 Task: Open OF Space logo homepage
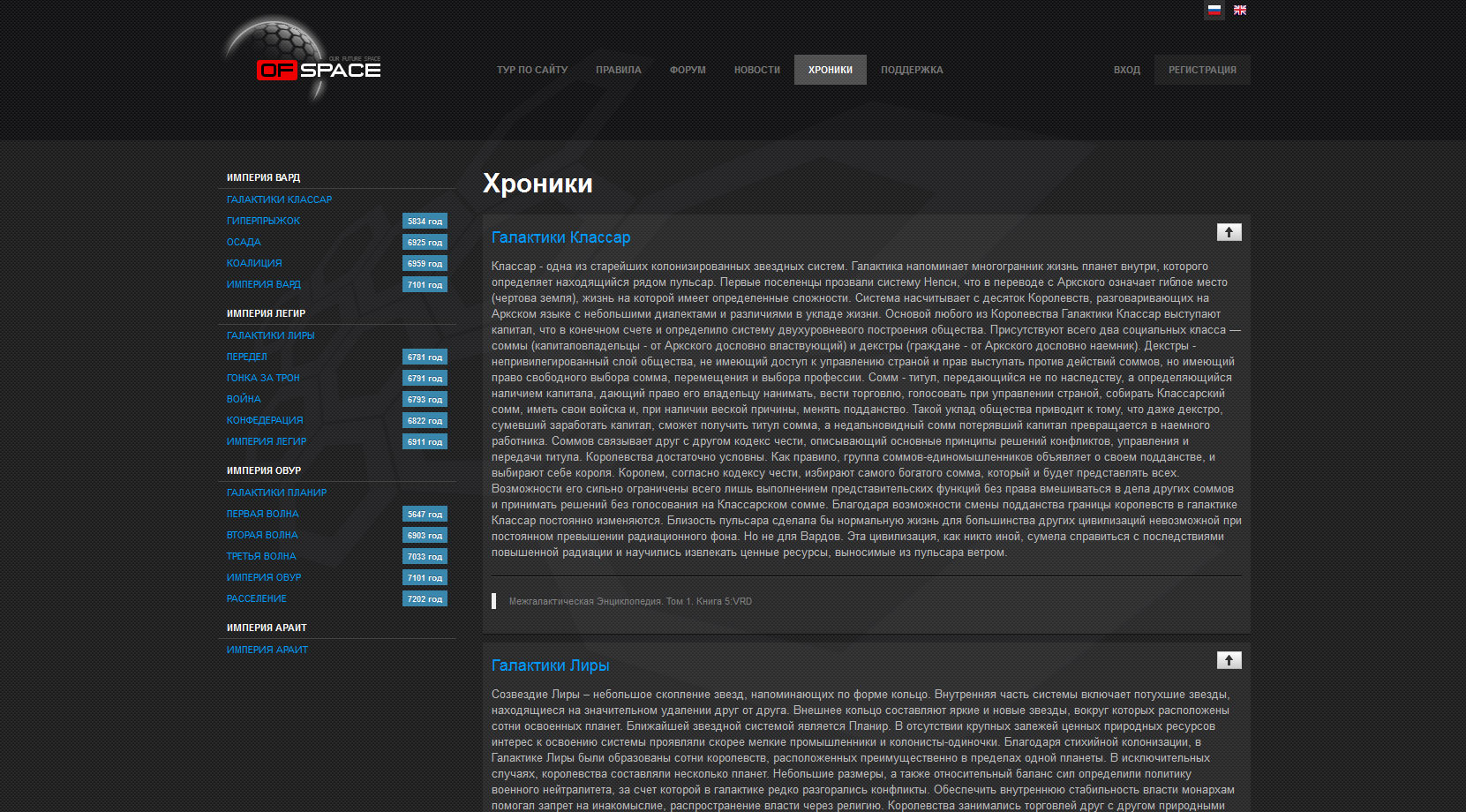click(302, 60)
